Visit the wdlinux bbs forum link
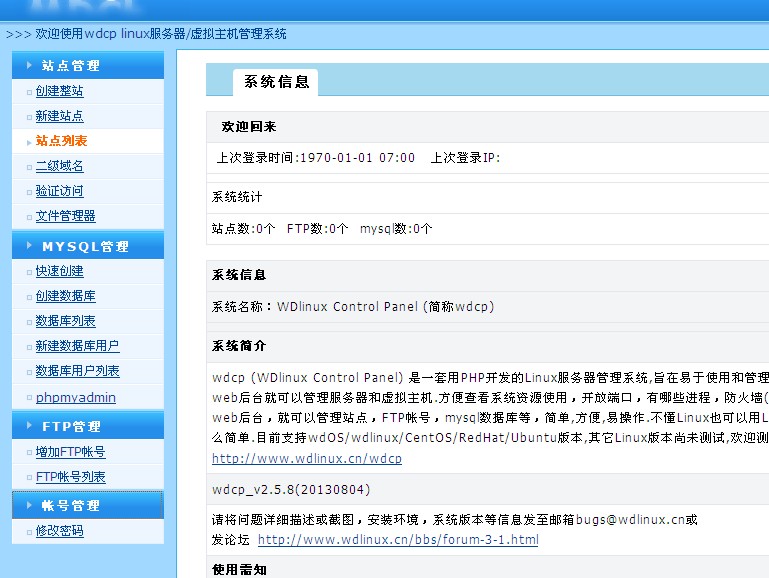The image size is (769, 578). click(x=397, y=540)
